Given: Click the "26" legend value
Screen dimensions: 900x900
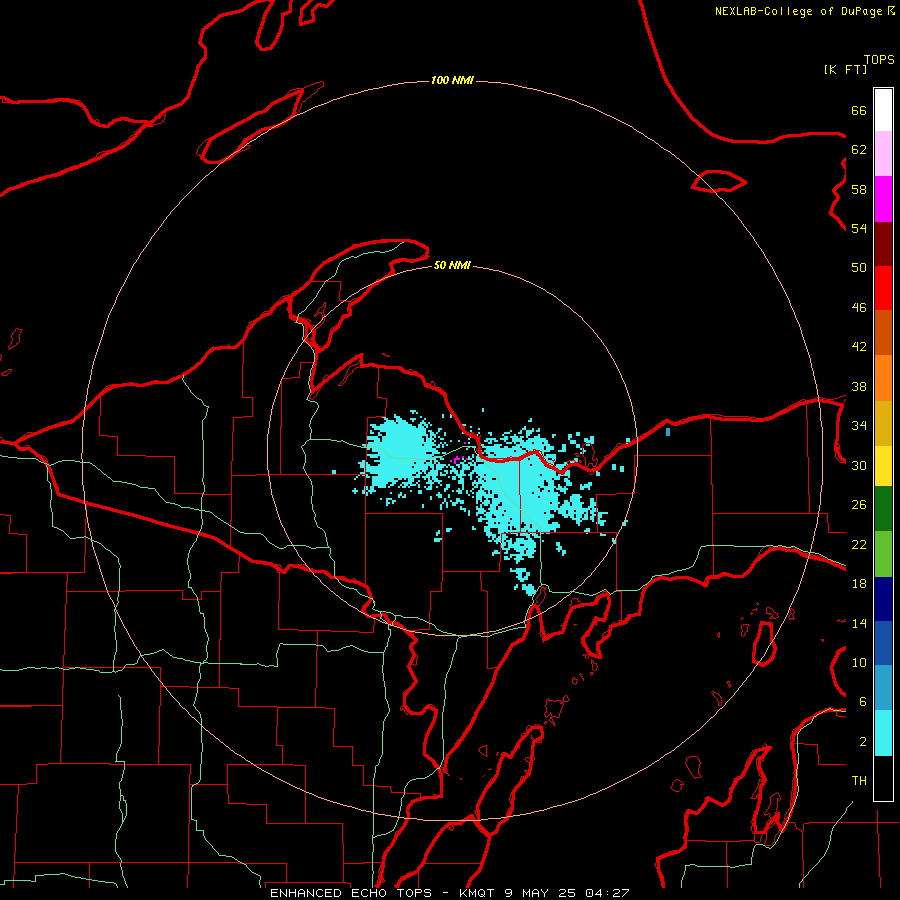Looking at the screenshot, I should [x=859, y=505].
